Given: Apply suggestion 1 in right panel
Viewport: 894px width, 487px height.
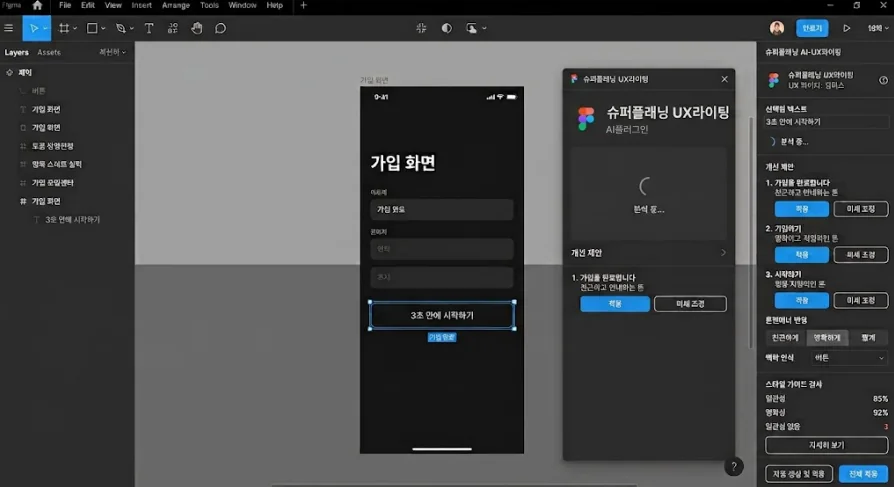Looking at the screenshot, I should click(x=802, y=209).
